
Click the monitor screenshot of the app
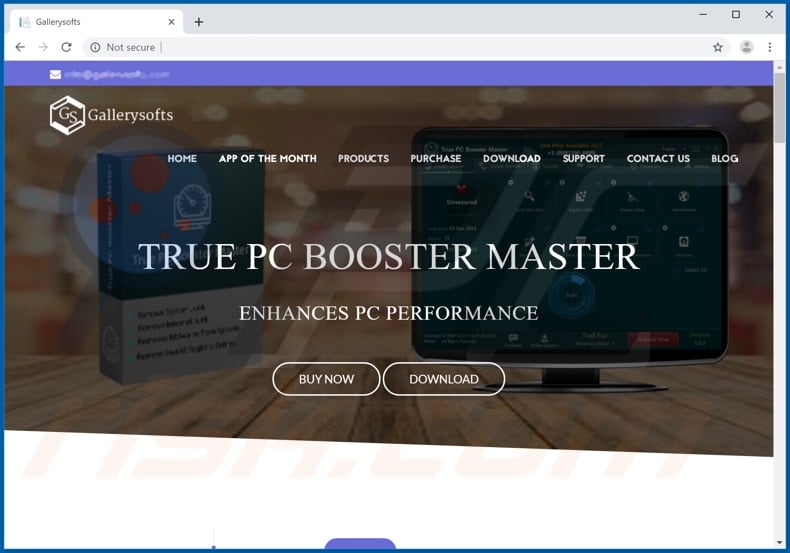tap(570, 259)
